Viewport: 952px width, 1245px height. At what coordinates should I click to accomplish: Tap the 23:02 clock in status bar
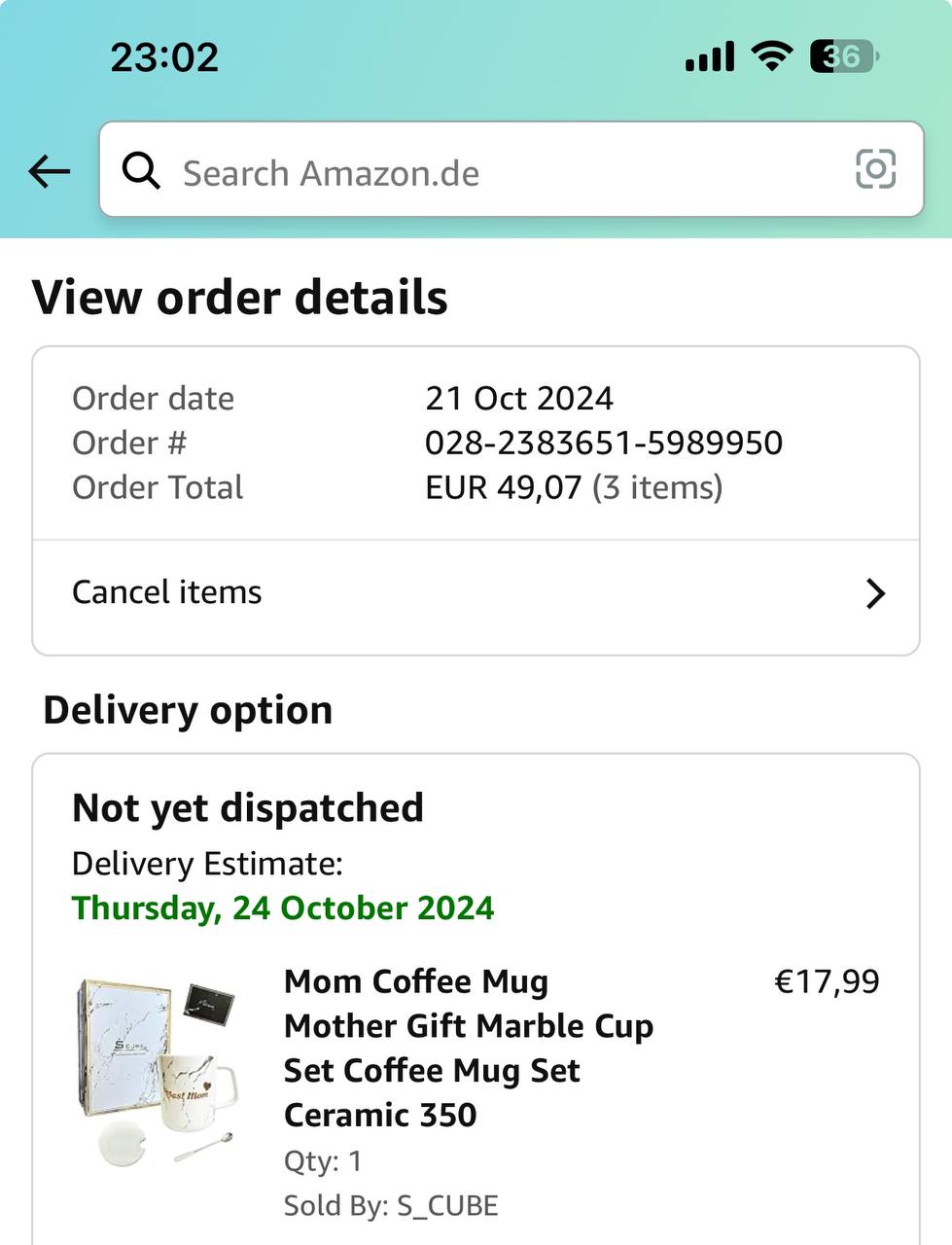click(164, 56)
